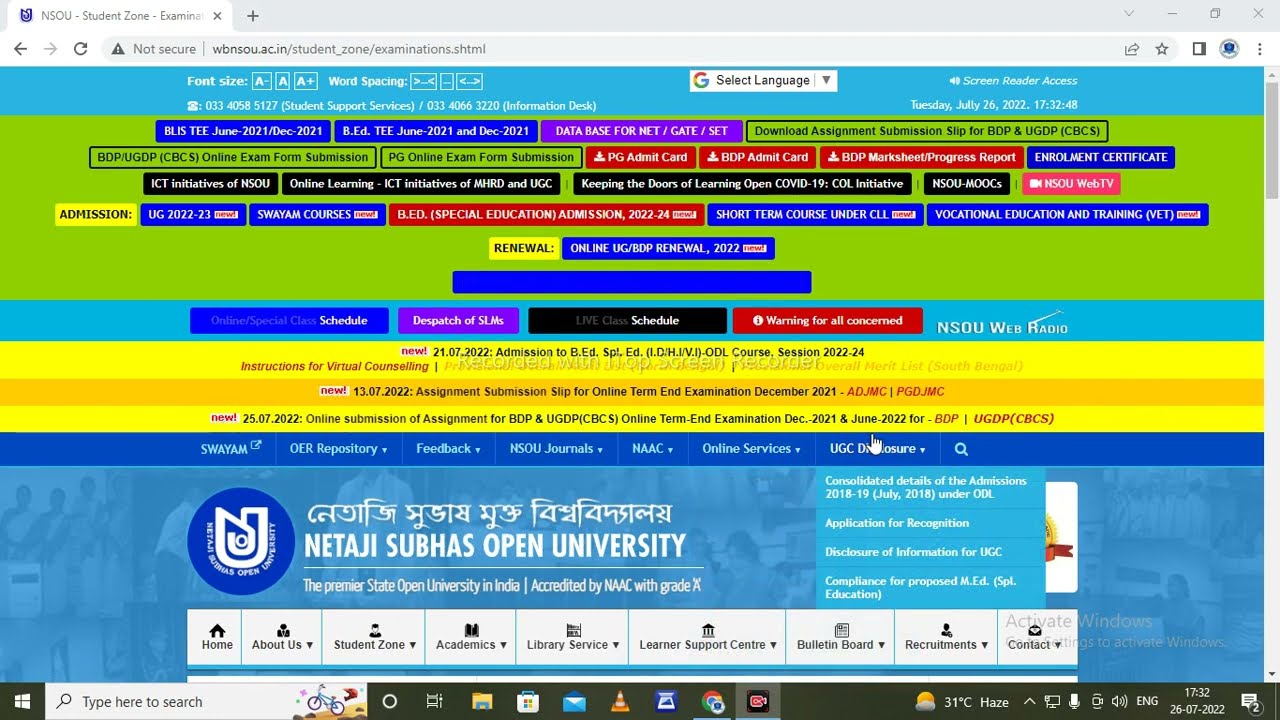Screen dimensions: 1280x720
Task: Open UG 2022-23 admission link
Action: click(x=193, y=214)
